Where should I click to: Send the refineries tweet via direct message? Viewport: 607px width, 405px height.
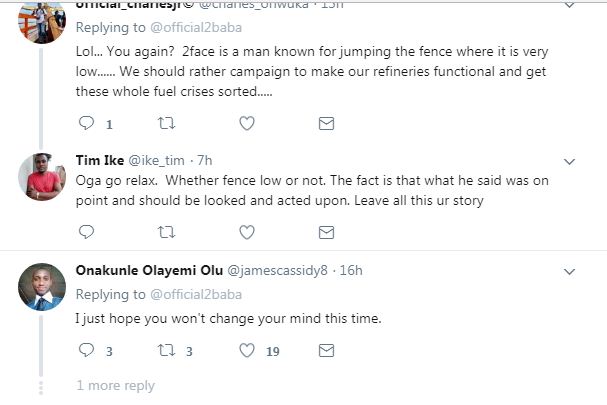(326, 124)
